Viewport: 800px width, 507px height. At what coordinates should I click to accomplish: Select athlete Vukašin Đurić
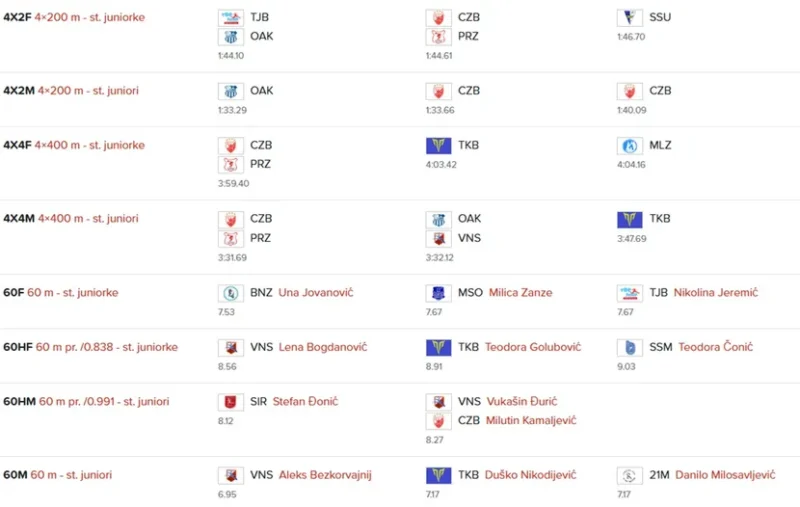click(521, 402)
